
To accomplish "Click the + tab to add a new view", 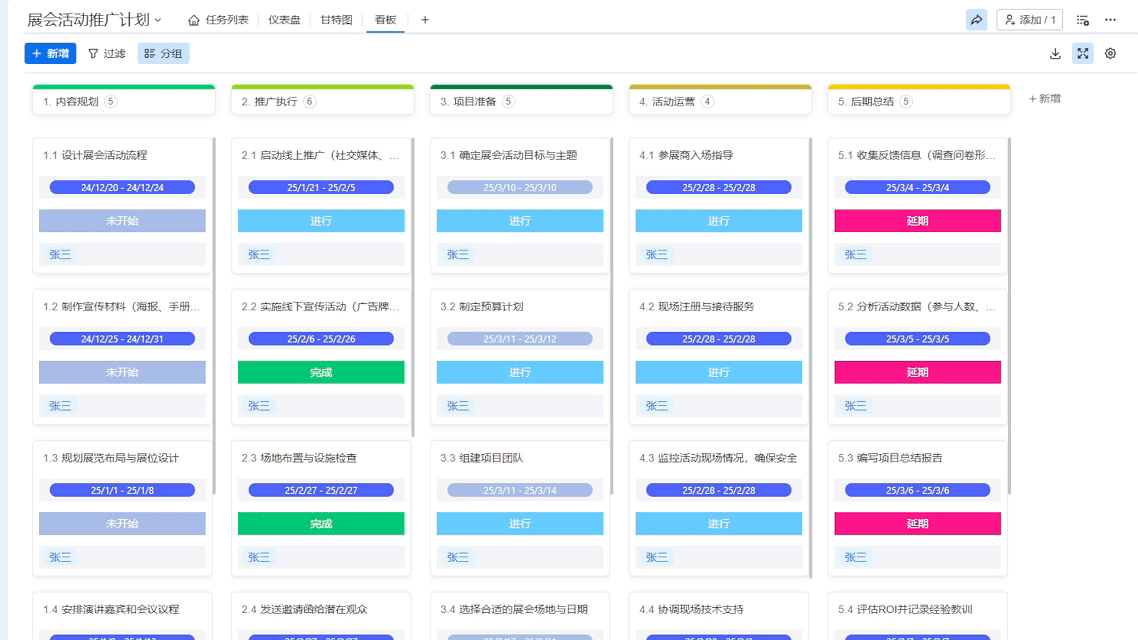I will 425,17.
